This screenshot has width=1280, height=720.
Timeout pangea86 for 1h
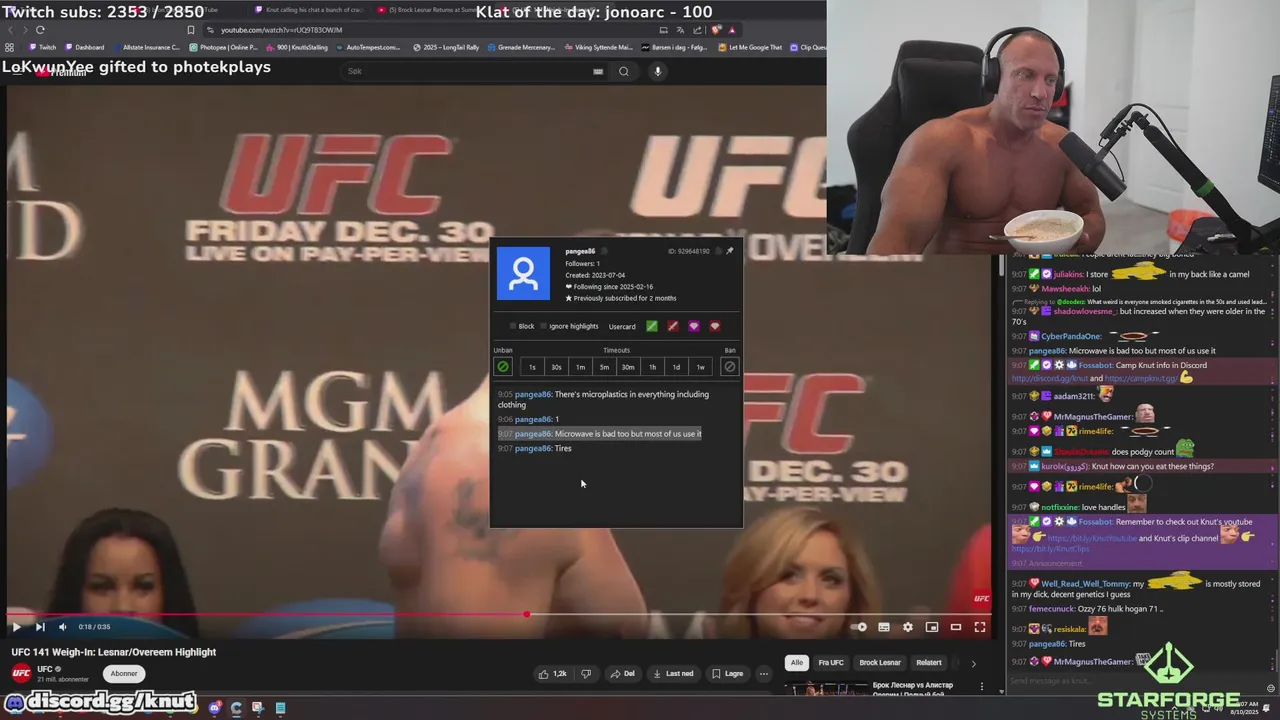652,367
